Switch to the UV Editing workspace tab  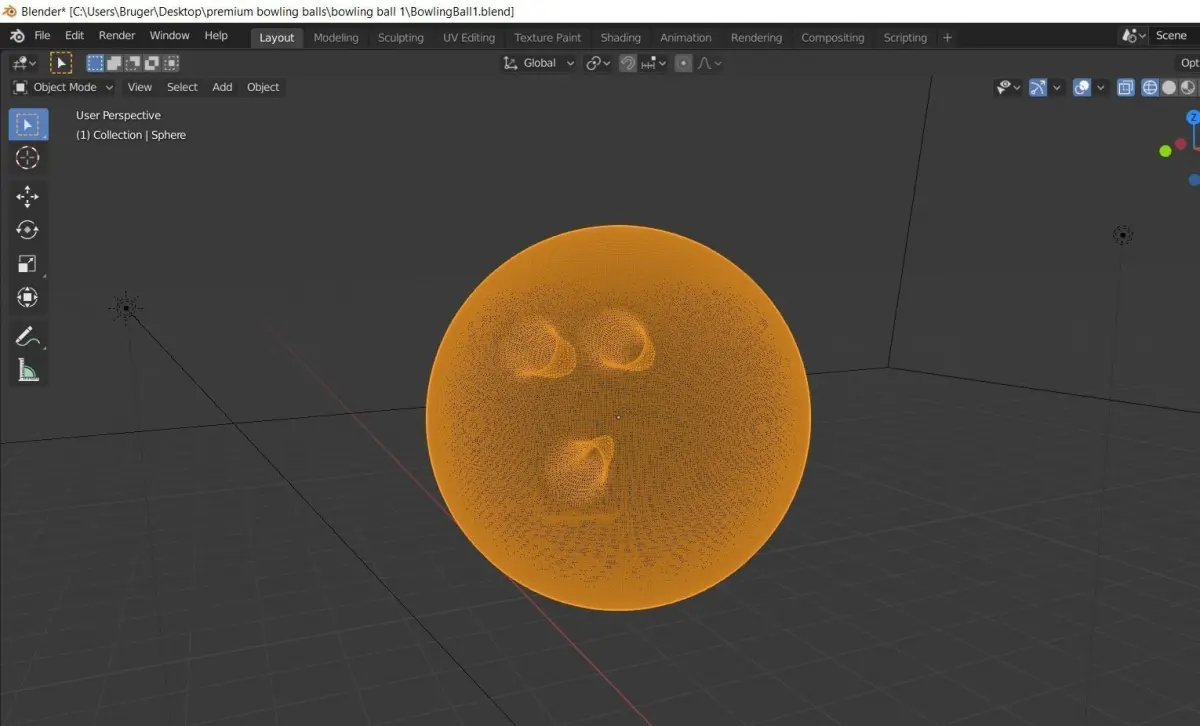pos(469,37)
